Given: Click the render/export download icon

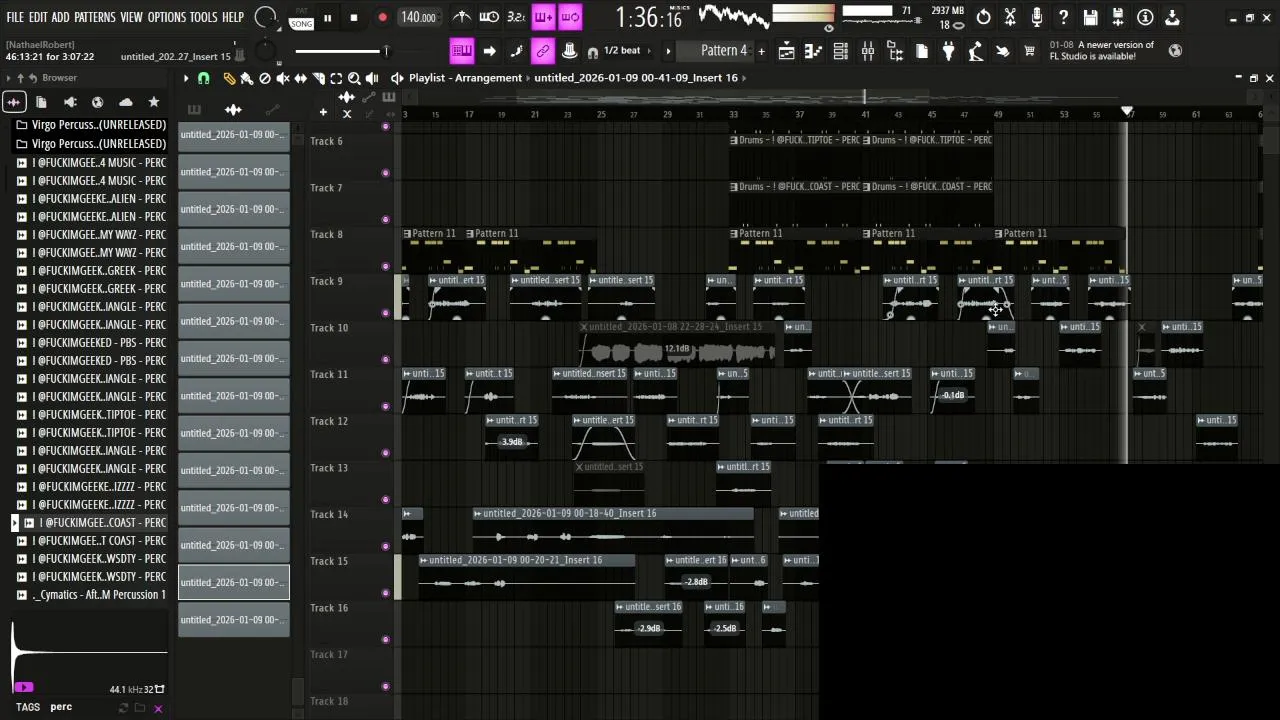Looking at the screenshot, I should [x=1172, y=17].
